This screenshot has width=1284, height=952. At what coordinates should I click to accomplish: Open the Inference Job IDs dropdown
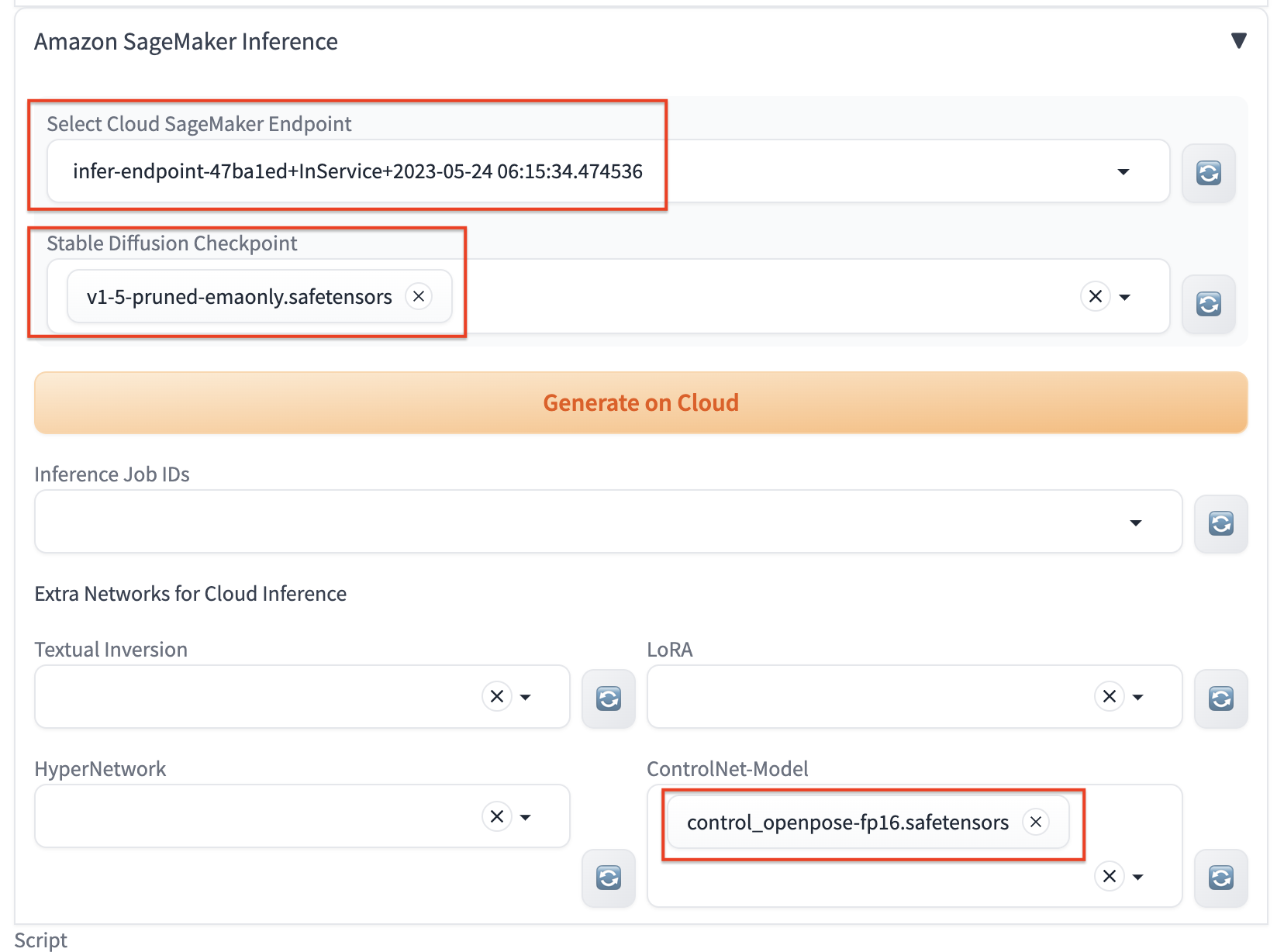(1135, 523)
